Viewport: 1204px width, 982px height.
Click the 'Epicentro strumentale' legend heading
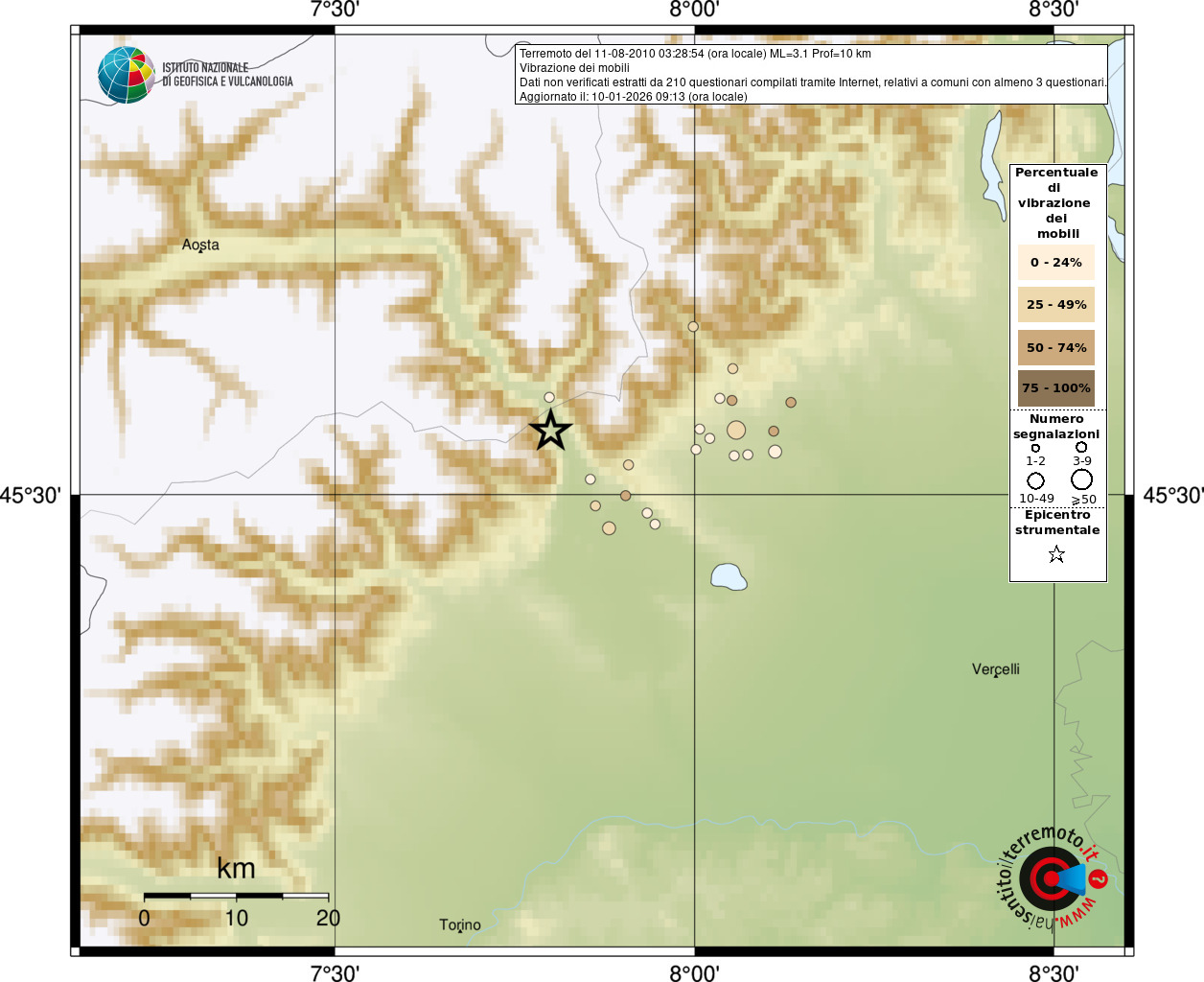[x=1057, y=523]
